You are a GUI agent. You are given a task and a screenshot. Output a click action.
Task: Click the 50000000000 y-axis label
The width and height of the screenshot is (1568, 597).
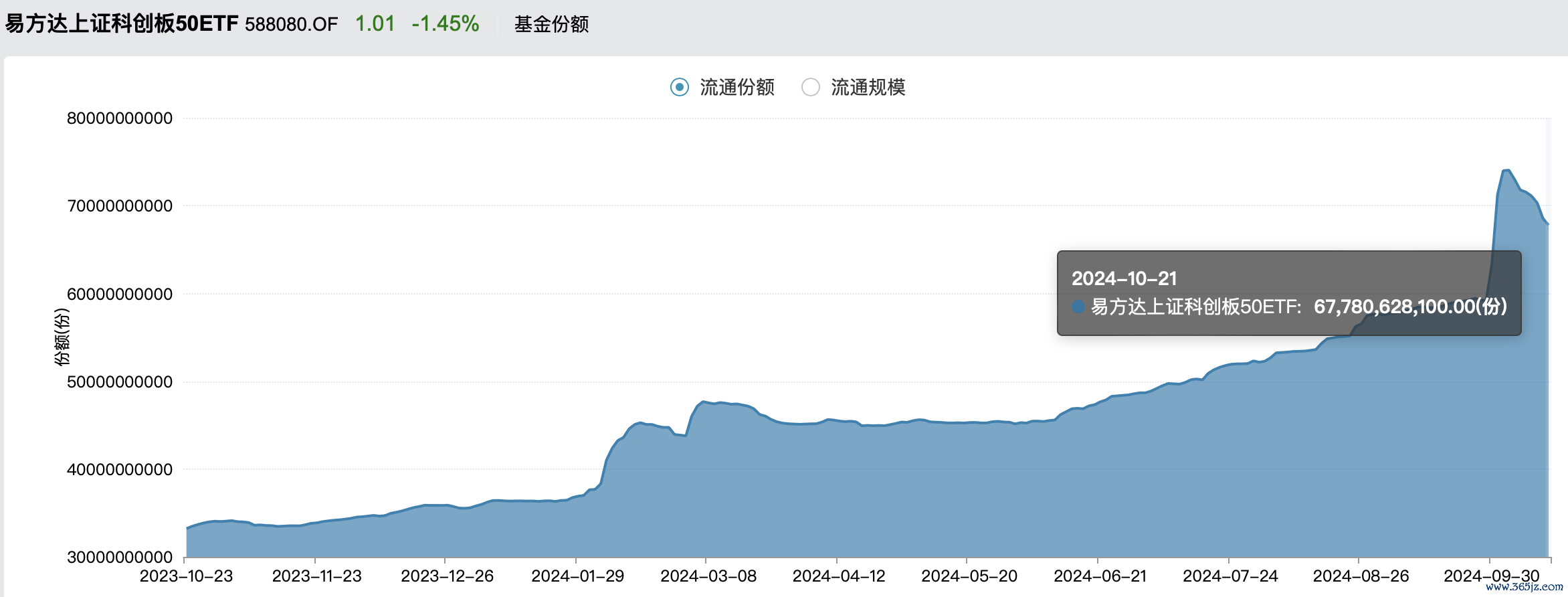tap(120, 382)
